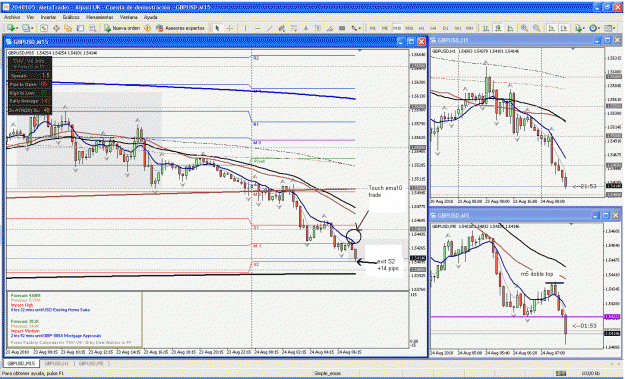Viewport: 625px width, 379px height.
Task: Open the Ver menu
Action: click(x=30, y=17)
